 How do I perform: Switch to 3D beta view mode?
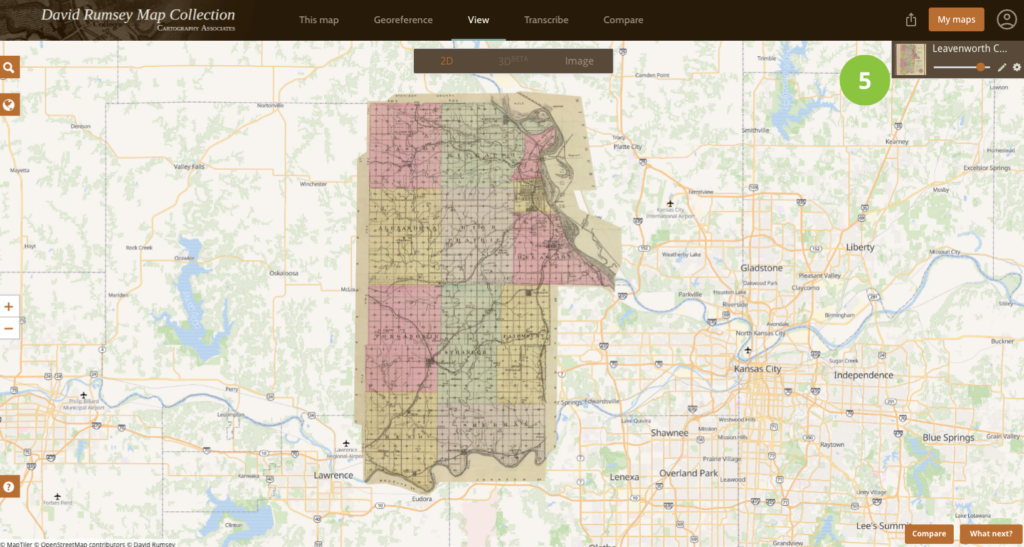[x=513, y=61]
